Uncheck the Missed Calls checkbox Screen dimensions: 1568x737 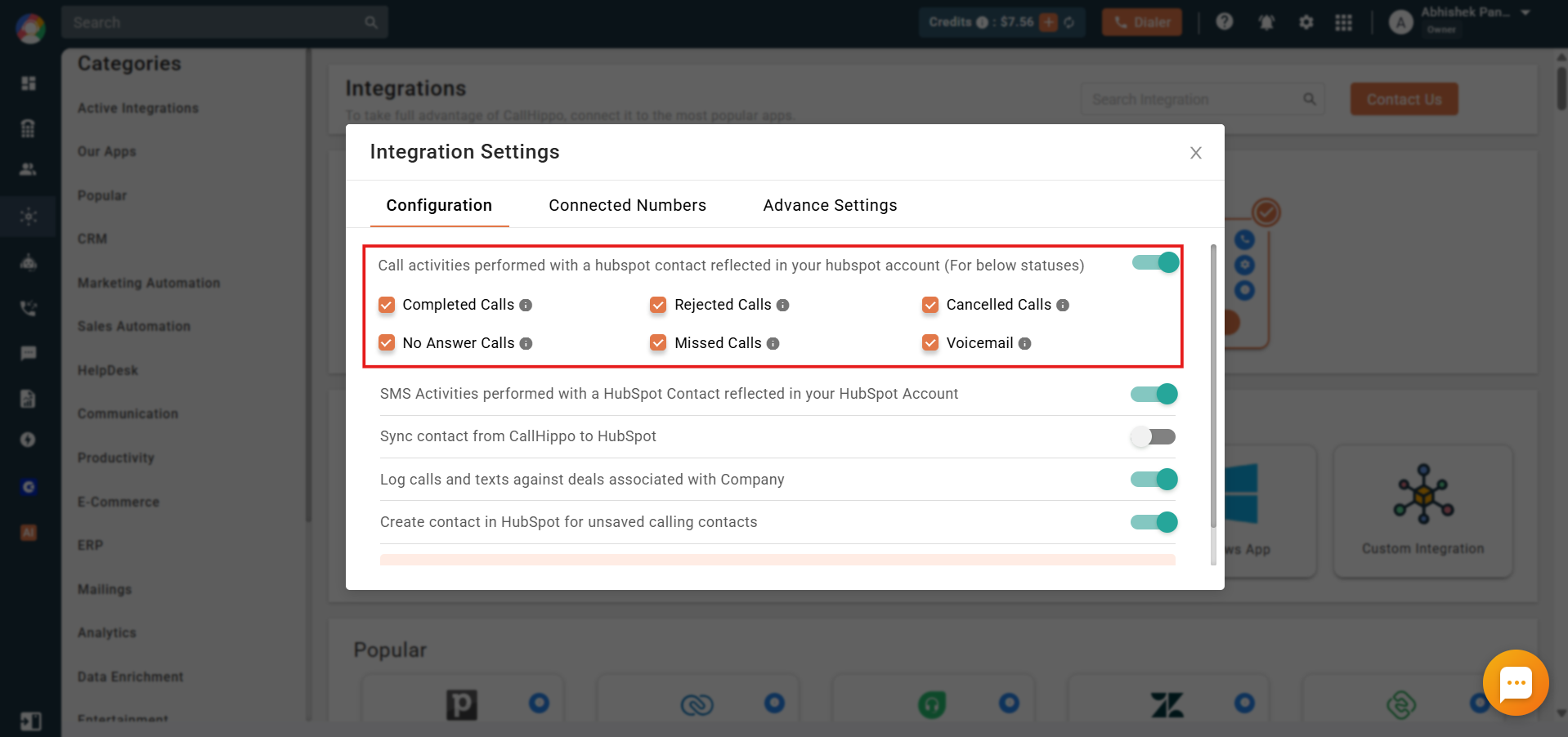coord(658,343)
